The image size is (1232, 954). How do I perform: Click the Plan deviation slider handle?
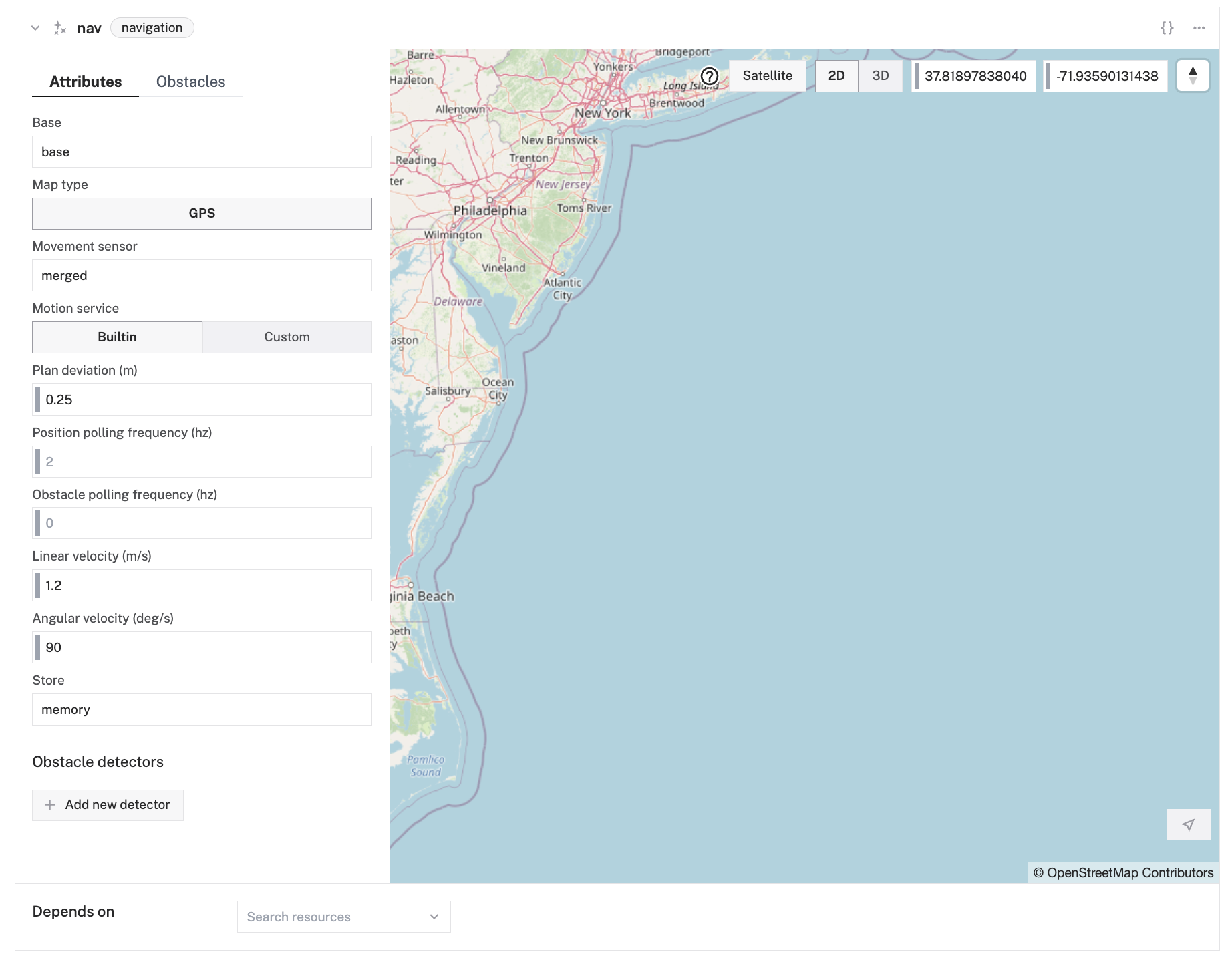(37, 400)
